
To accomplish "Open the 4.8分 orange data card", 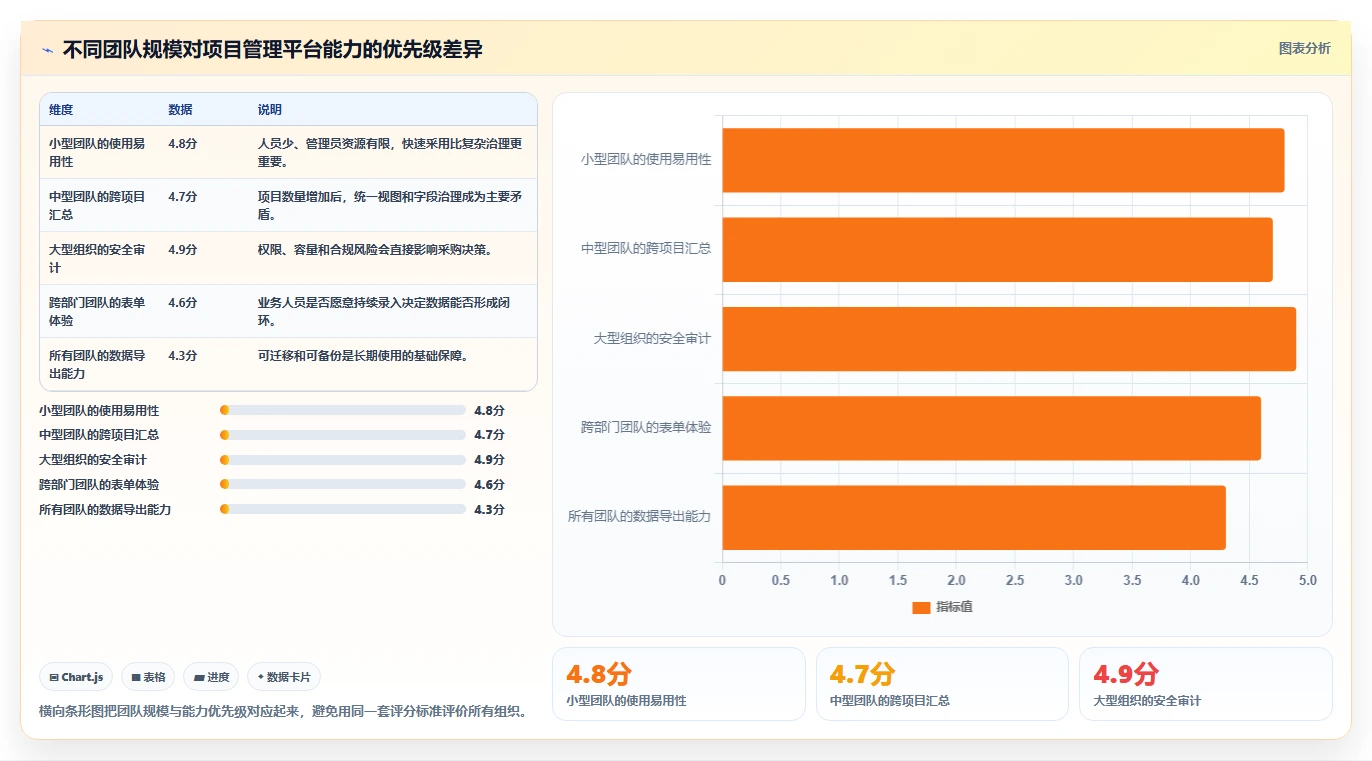I will click(679, 684).
